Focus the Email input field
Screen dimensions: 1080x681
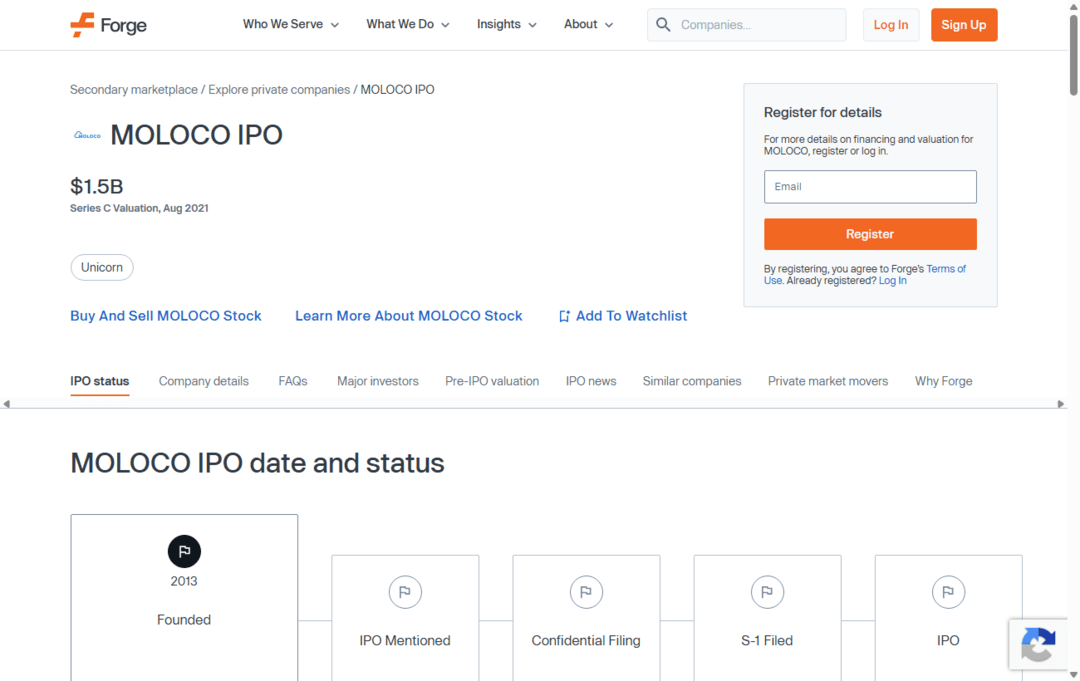click(x=870, y=187)
